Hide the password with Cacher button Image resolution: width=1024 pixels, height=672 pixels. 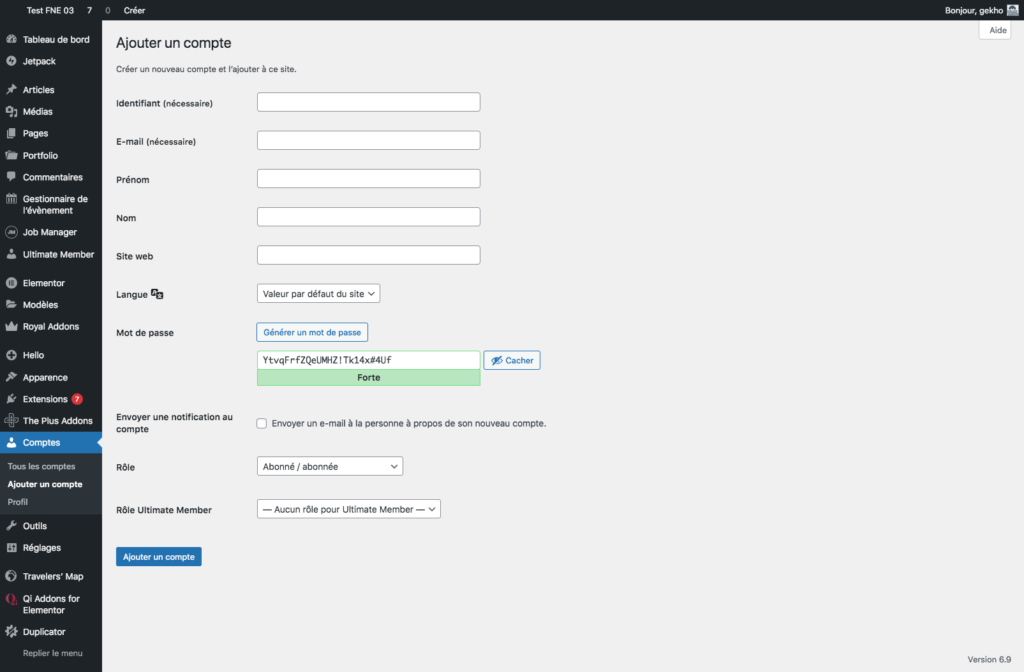tap(512, 360)
